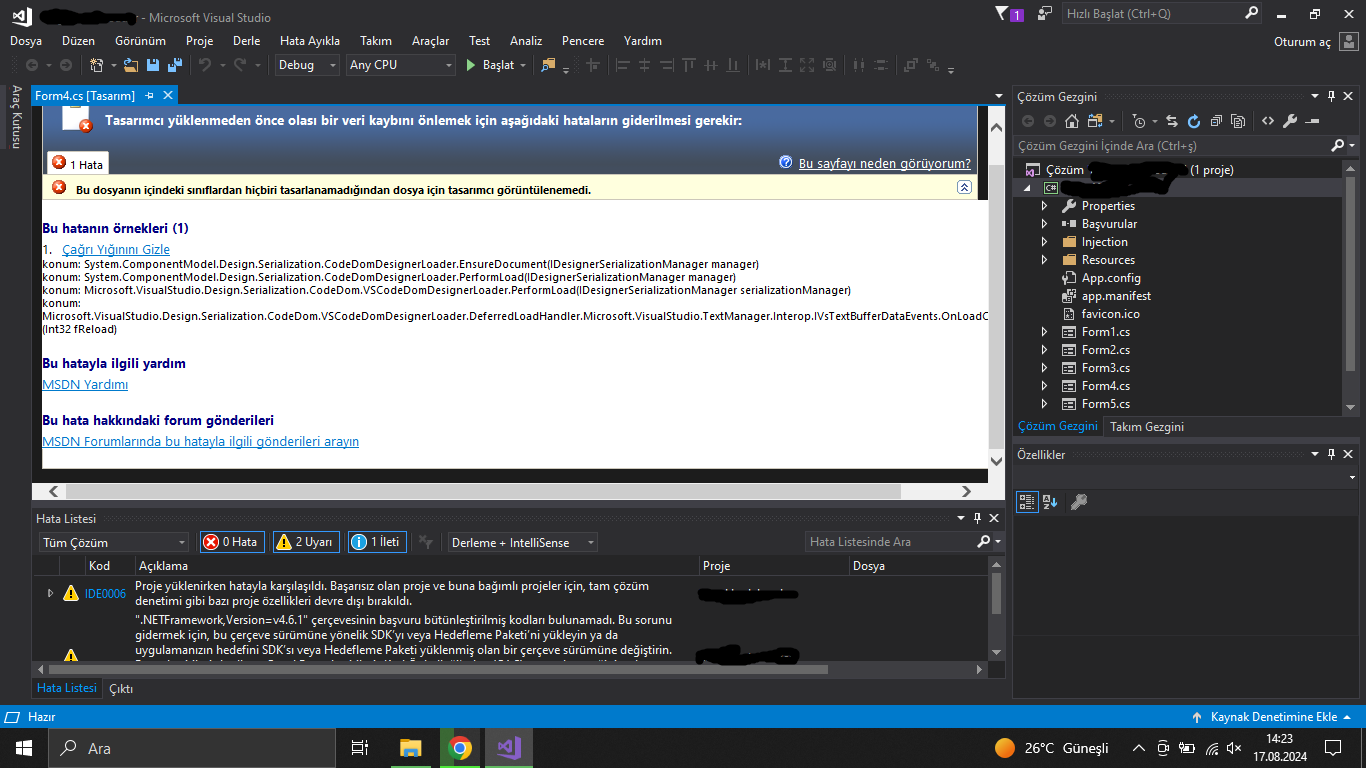Click the Oturum aç sign-in button
Image resolution: width=1366 pixels, height=768 pixels.
coord(1303,42)
